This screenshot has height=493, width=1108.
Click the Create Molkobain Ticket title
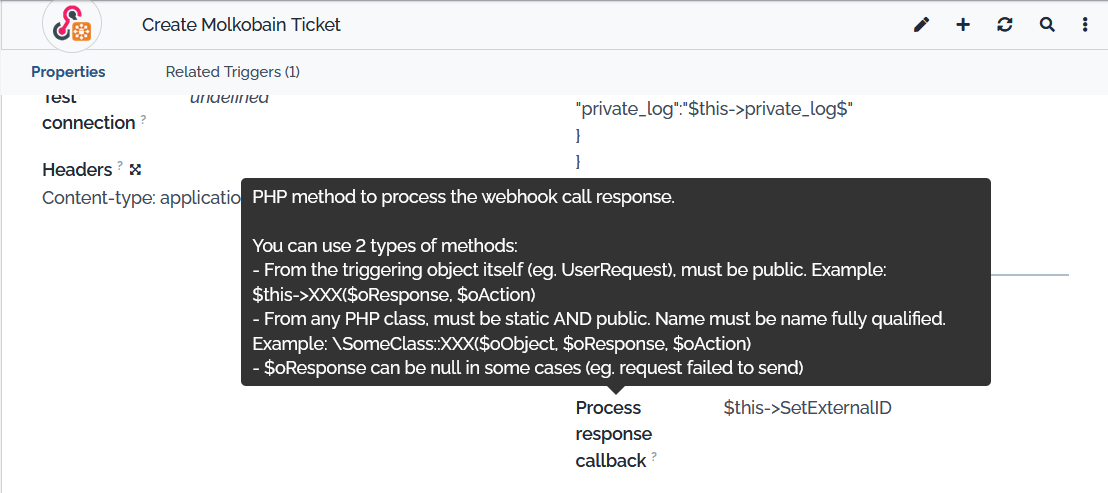click(241, 25)
